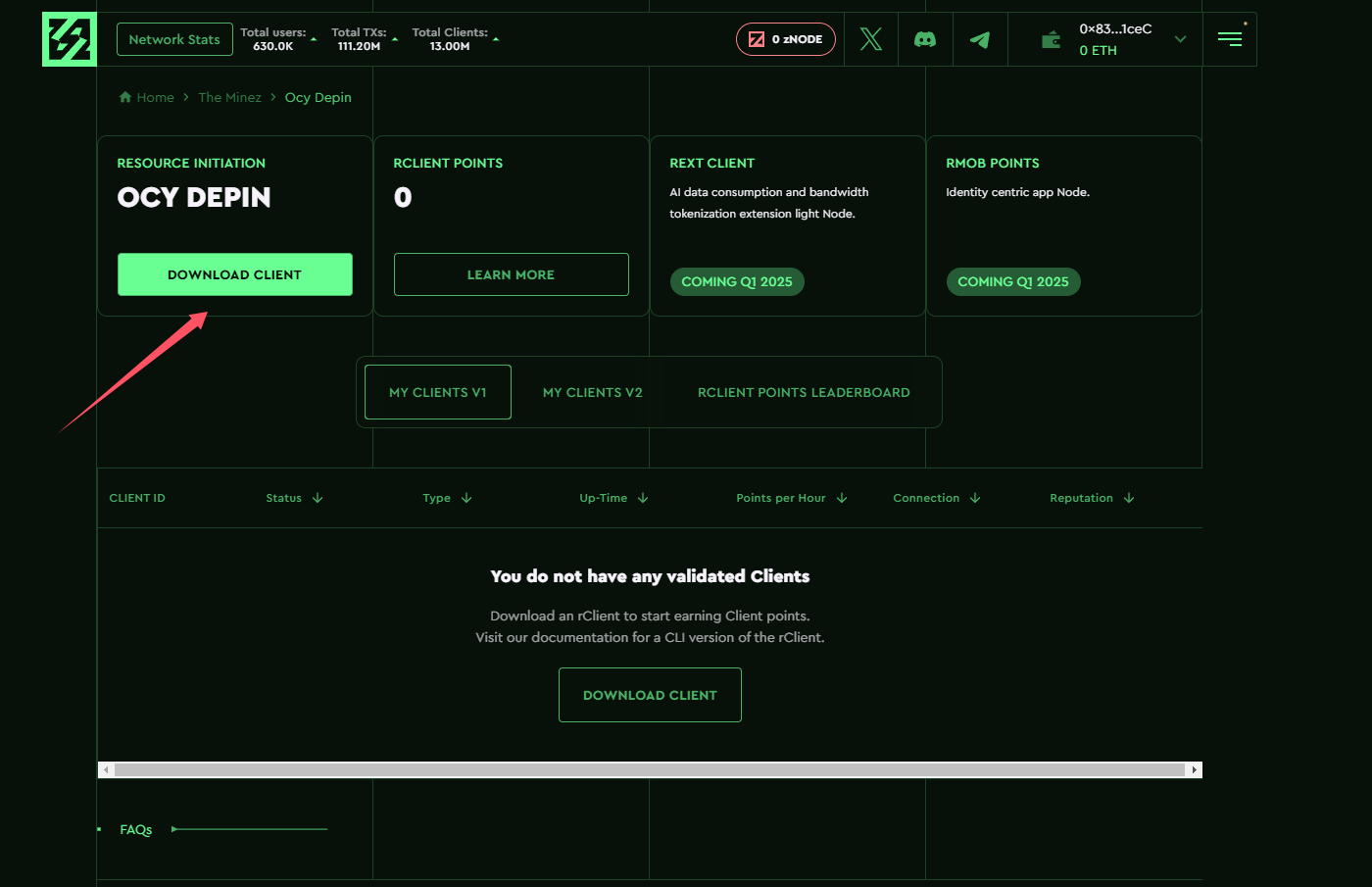Screen dimensions: 1372x887
Task: Click 'You do not have any validated Clients'
Action: coord(650,576)
